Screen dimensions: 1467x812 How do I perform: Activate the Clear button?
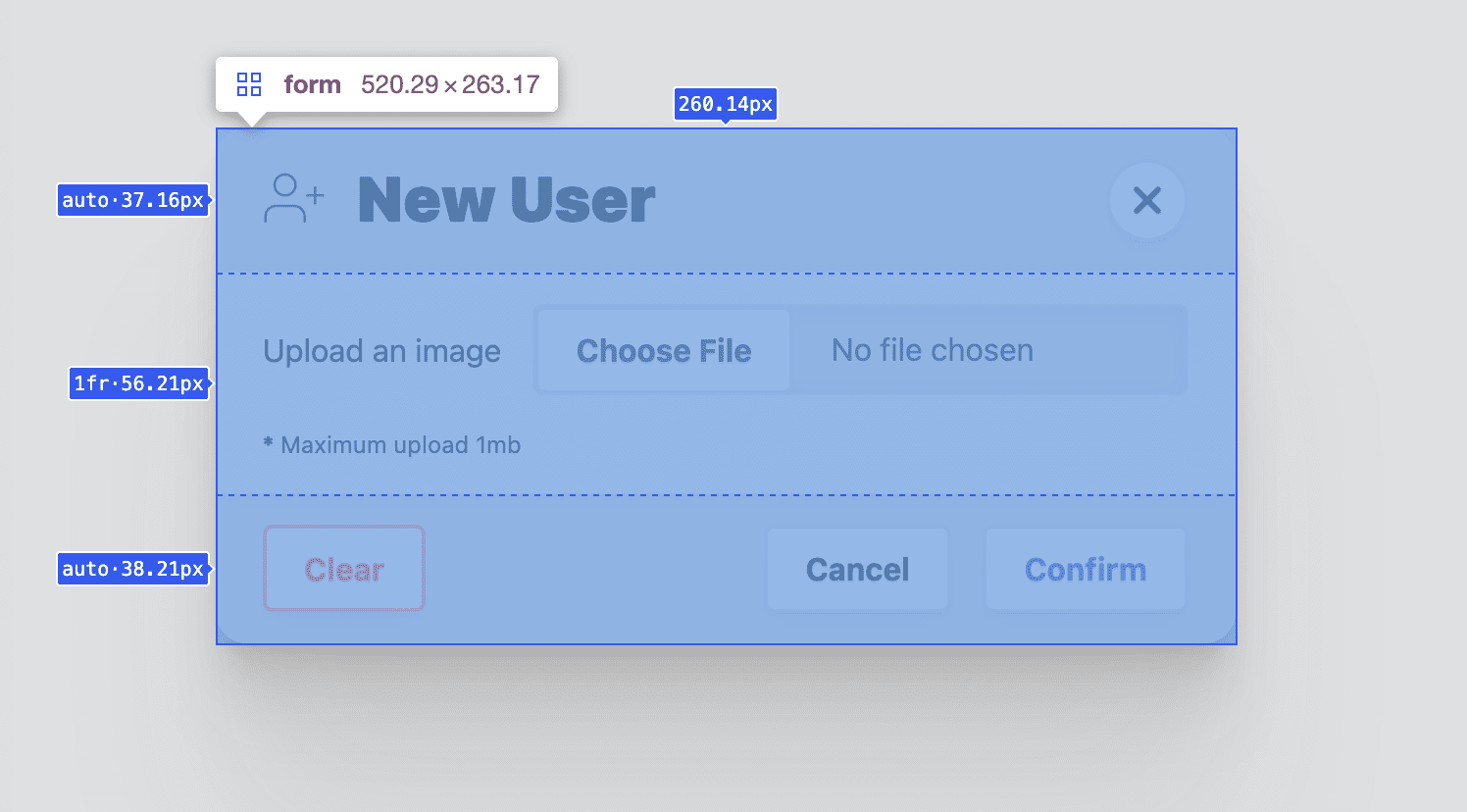coord(343,569)
